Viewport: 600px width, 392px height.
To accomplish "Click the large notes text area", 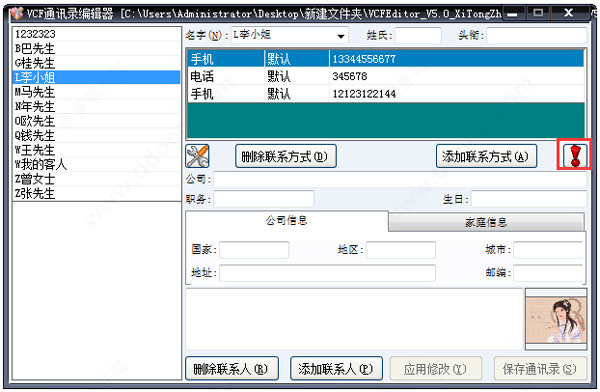I will pos(354,319).
